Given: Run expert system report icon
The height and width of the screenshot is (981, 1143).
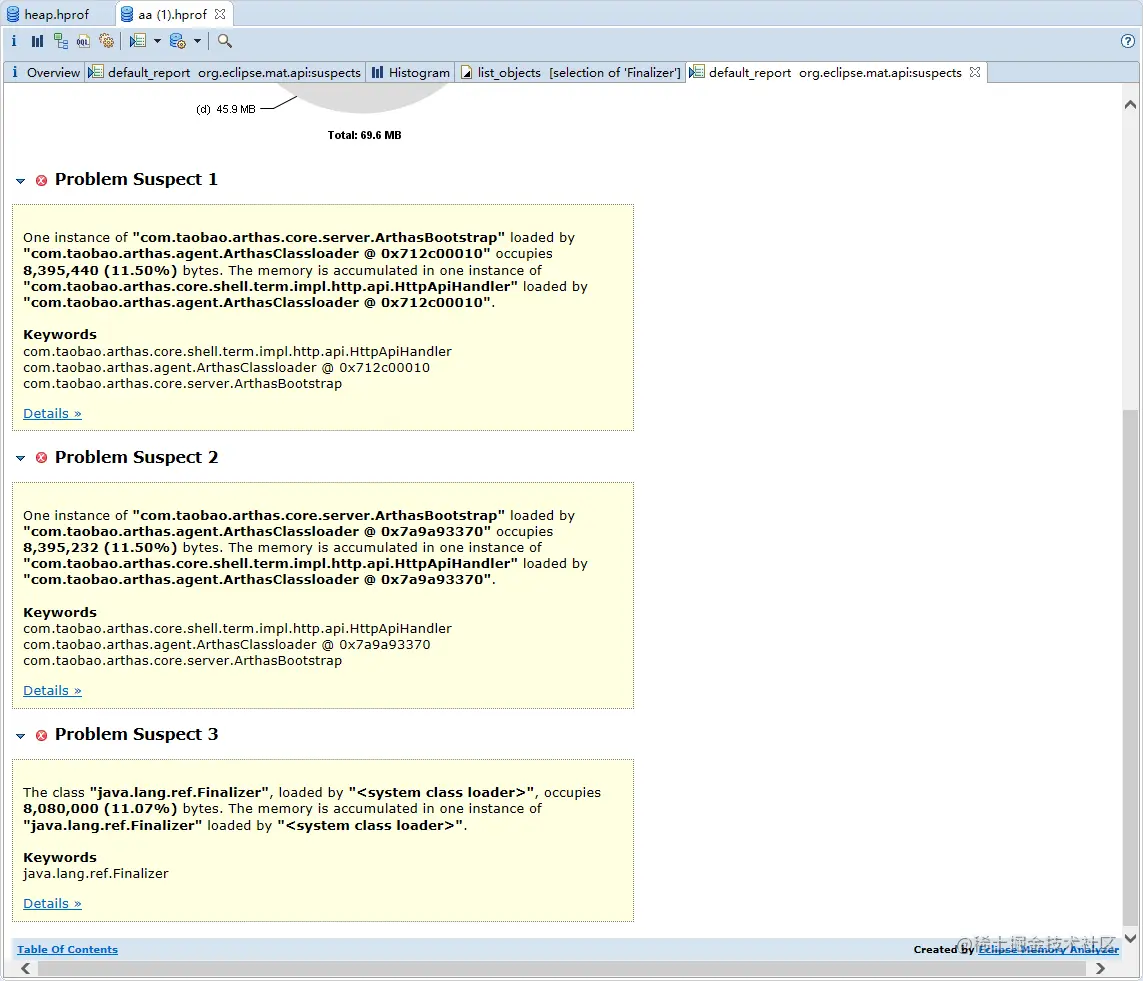Looking at the screenshot, I should pos(138,41).
